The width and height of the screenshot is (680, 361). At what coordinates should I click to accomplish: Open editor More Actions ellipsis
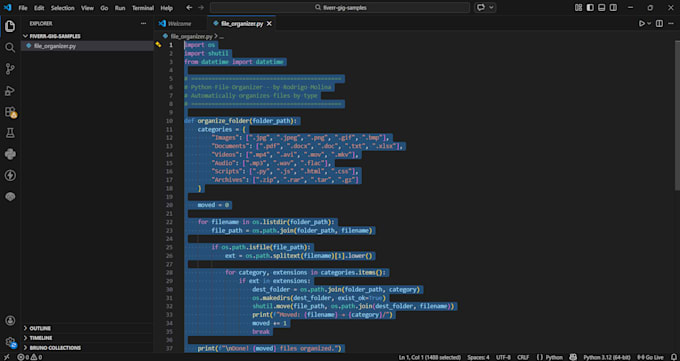point(671,23)
